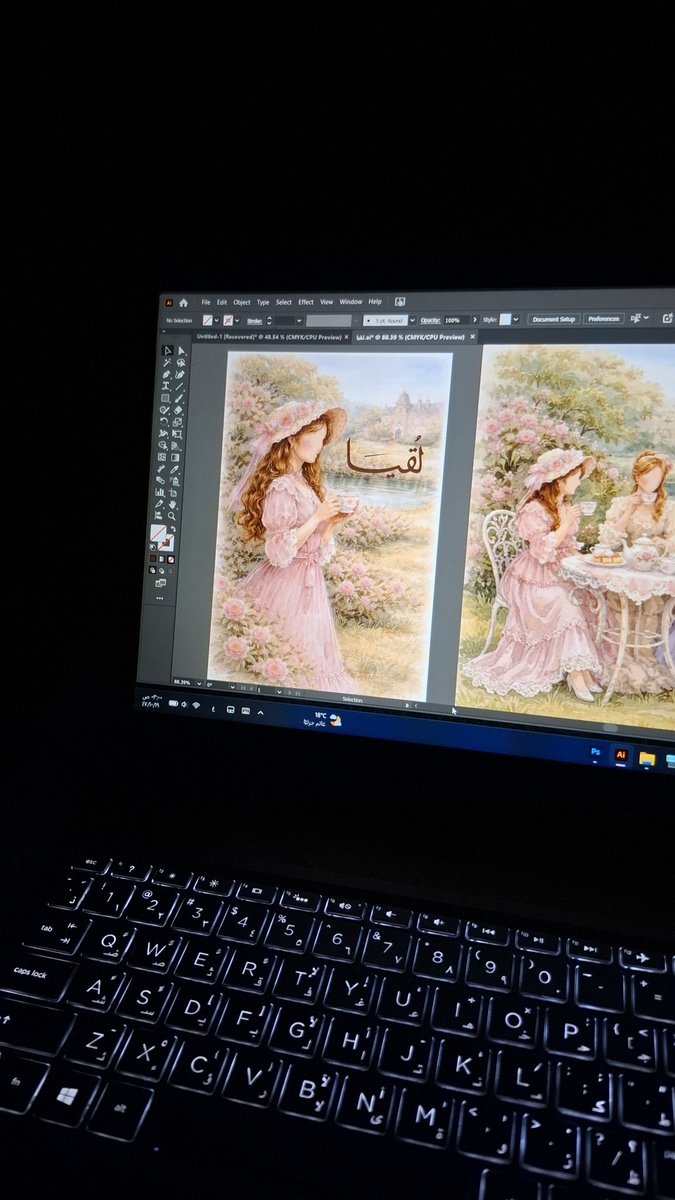Enable Draw Normal mode
The width and height of the screenshot is (675, 1200).
tap(152, 570)
